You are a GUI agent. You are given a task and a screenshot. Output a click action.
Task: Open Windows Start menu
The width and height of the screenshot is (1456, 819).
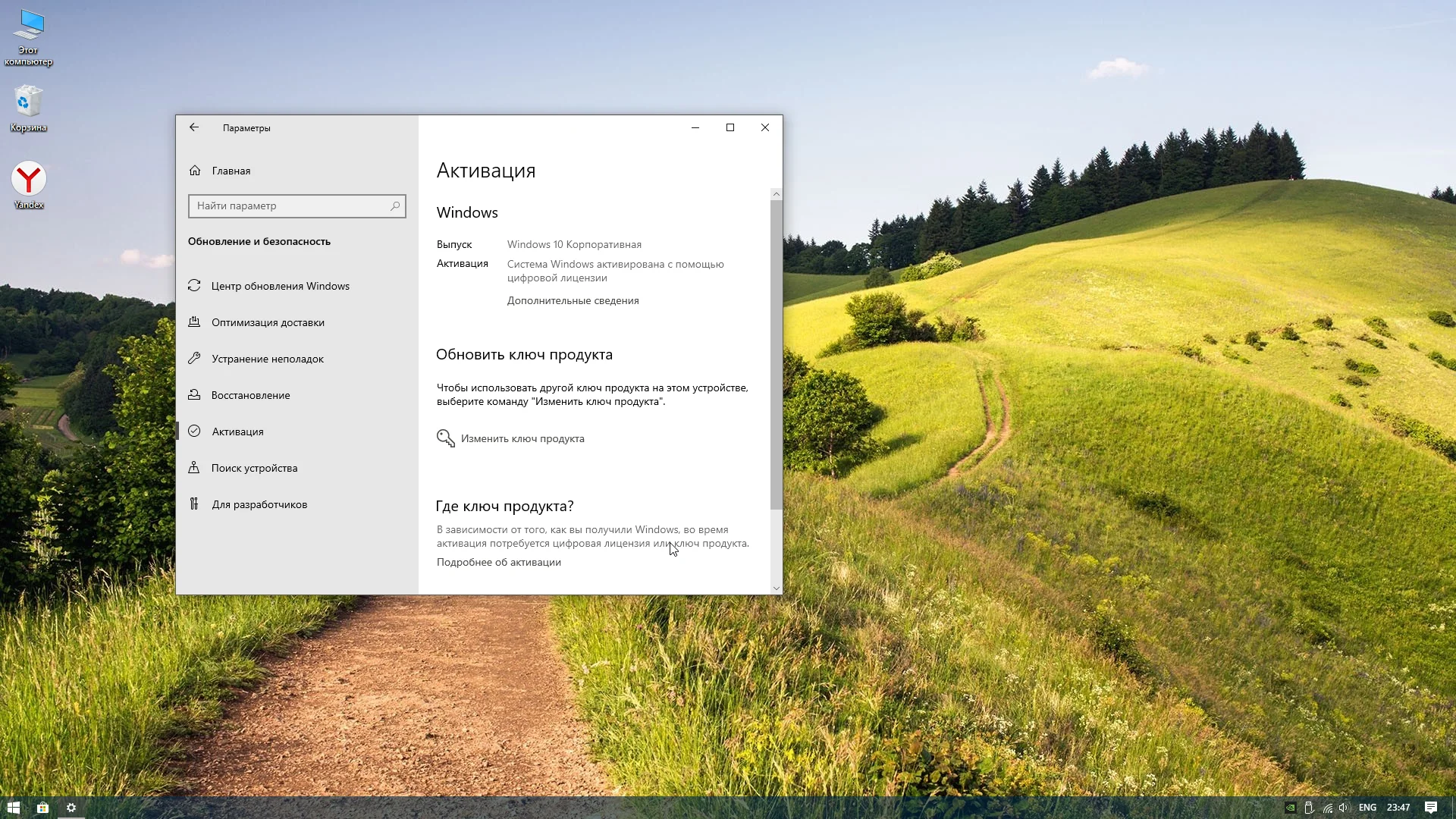point(13,808)
